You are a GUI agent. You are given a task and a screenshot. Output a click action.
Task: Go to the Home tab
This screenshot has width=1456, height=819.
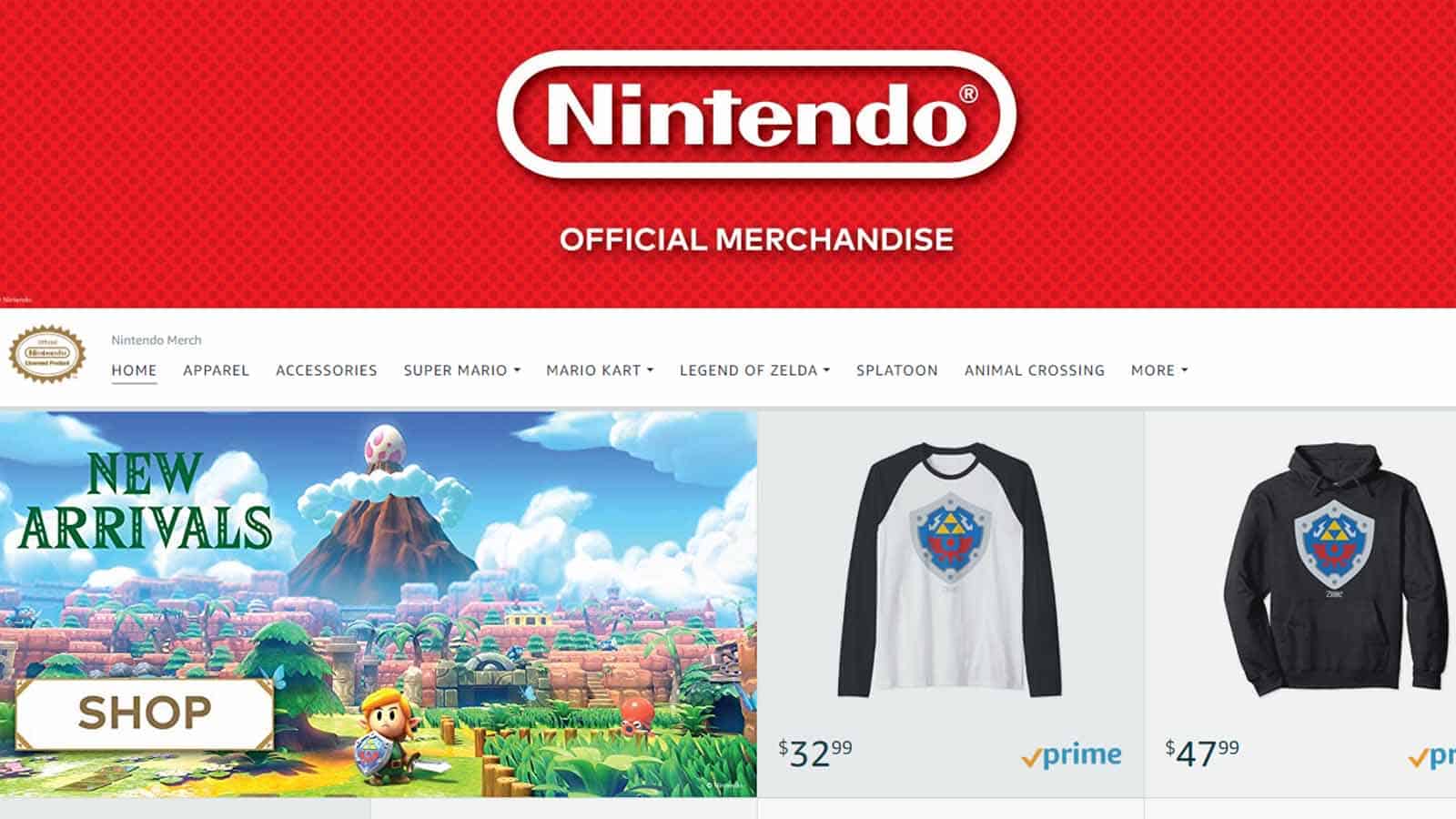click(x=134, y=370)
